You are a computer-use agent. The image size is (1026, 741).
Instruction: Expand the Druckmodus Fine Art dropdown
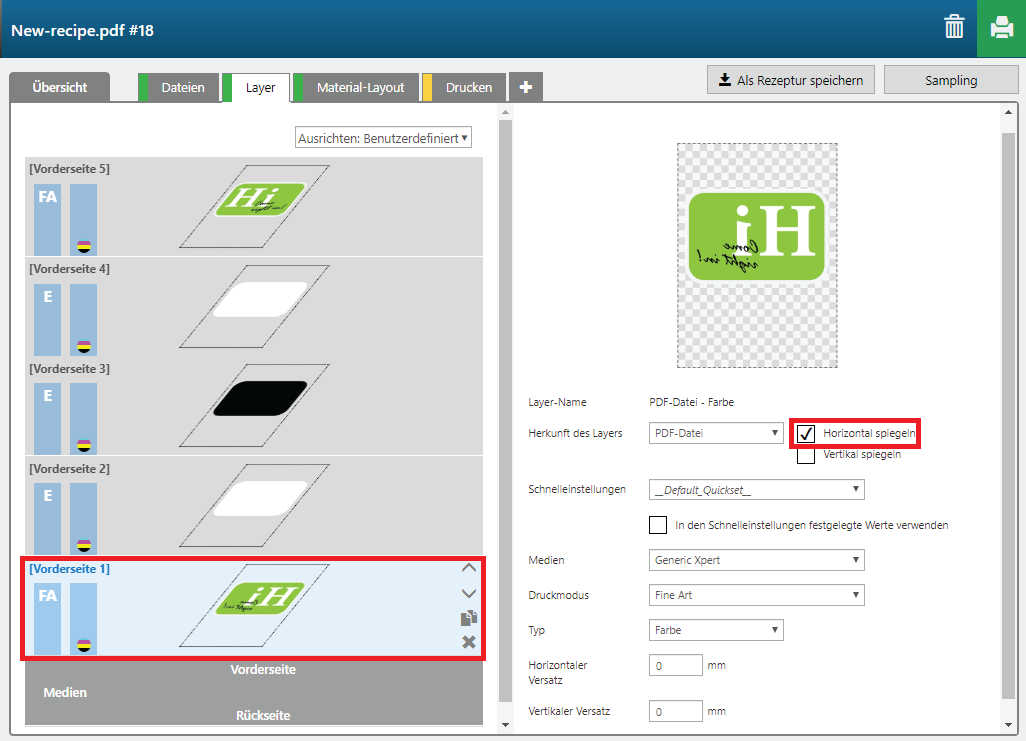[x=756, y=595]
